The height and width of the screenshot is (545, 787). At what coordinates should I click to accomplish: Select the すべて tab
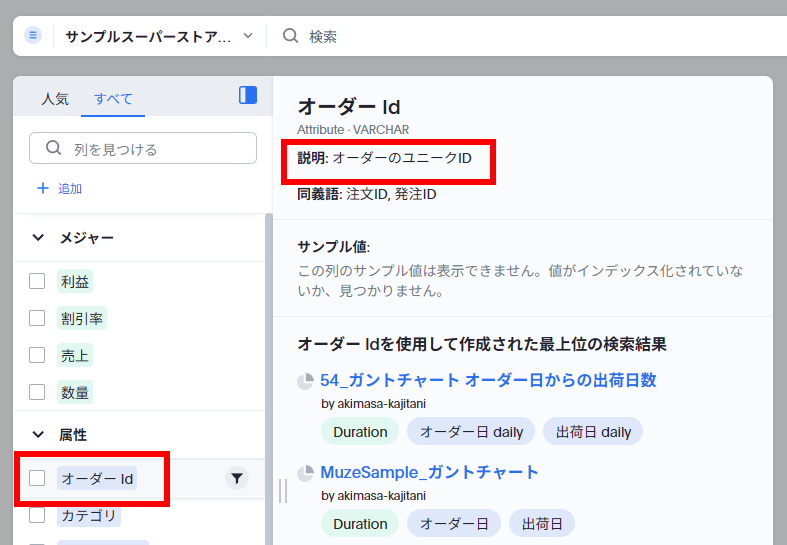coord(113,99)
